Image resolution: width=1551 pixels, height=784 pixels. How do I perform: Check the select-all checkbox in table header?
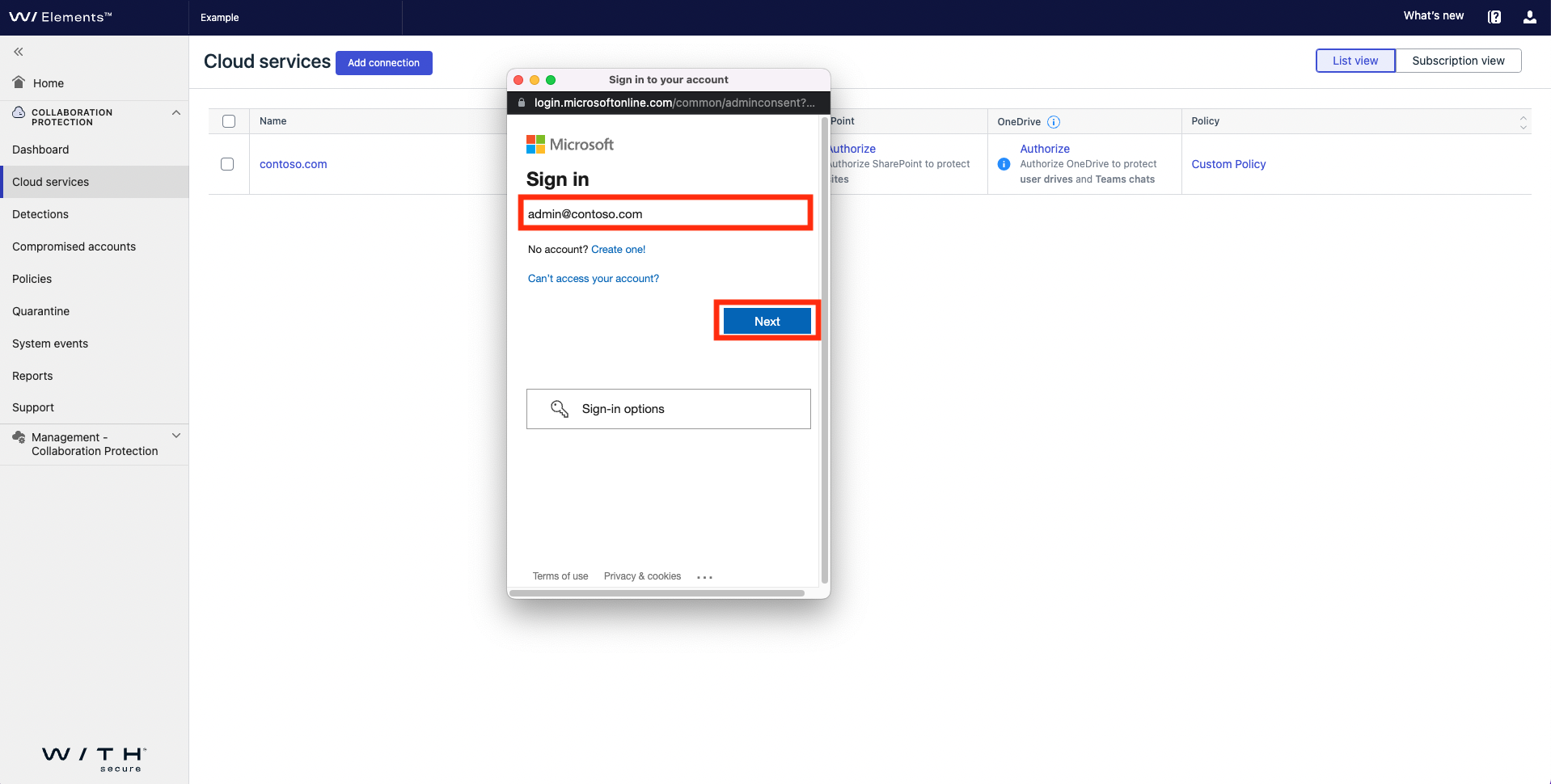pos(229,120)
